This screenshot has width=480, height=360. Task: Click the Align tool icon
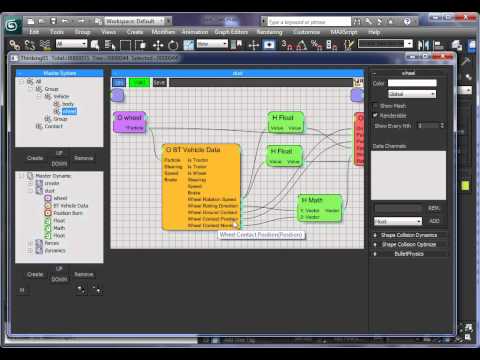pyautogui.click(x=439, y=44)
